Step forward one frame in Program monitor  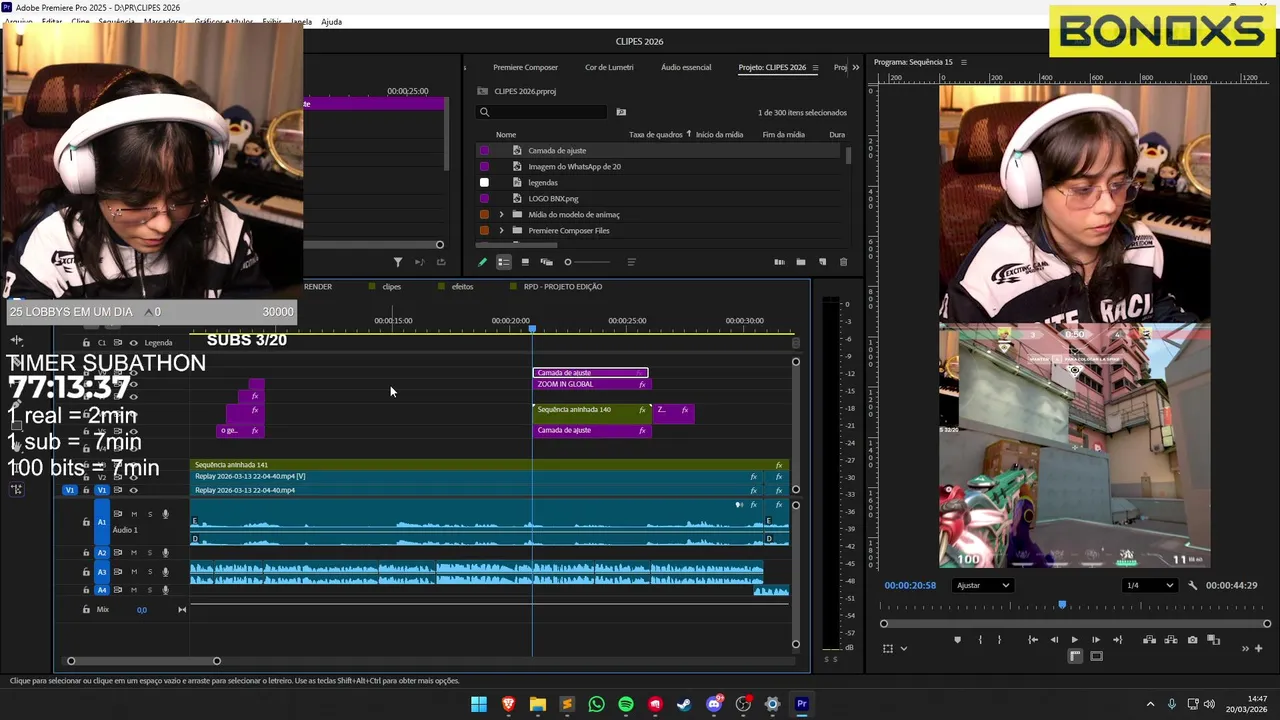point(1096,640)
